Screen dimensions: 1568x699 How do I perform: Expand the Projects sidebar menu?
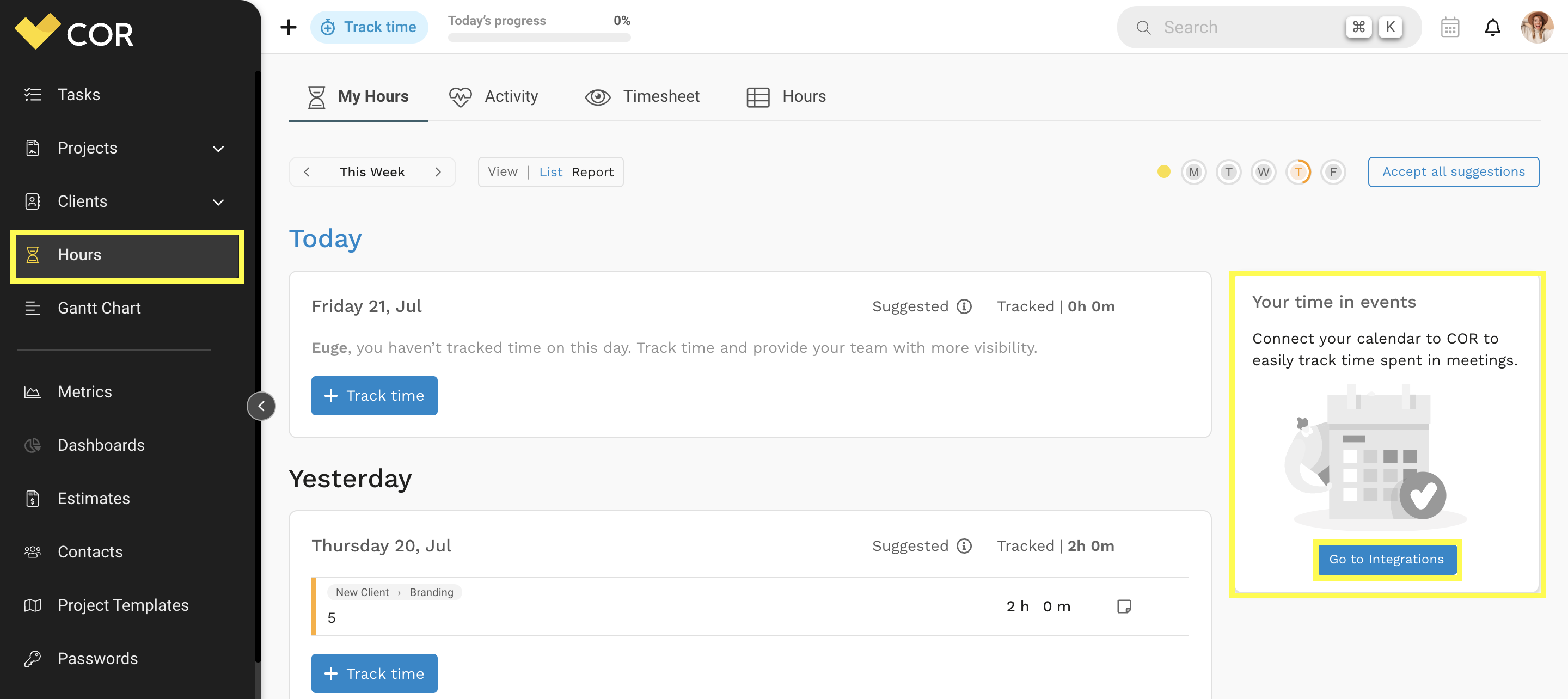pyautogui.click(x=218, y=149)
